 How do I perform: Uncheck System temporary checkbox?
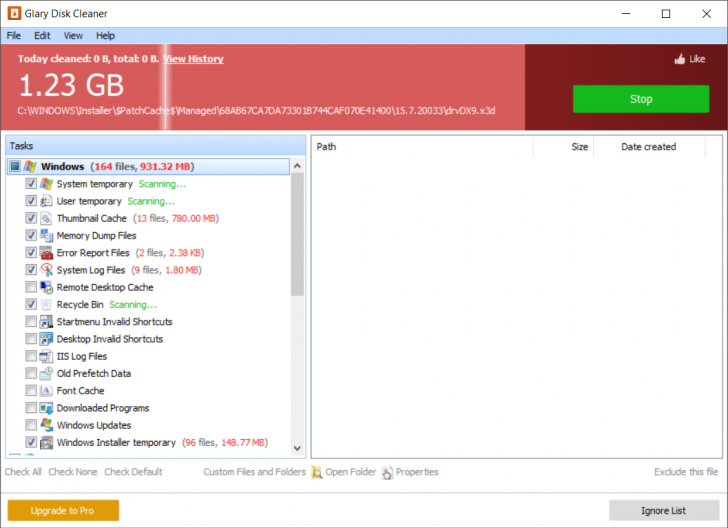[31, 184]
